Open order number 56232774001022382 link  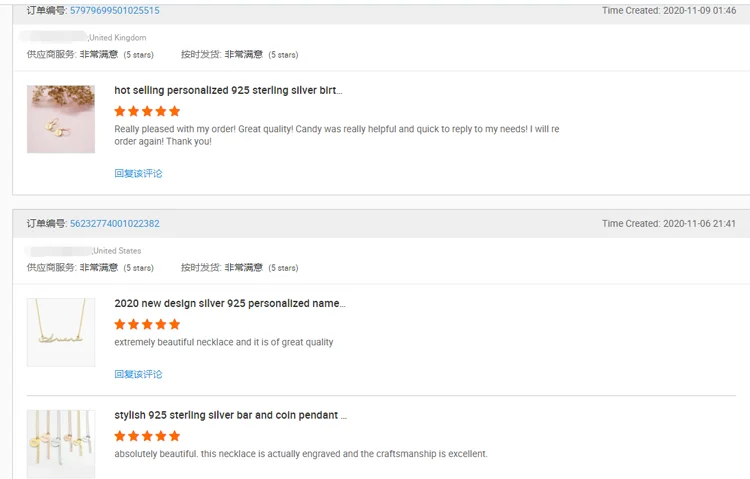pyautogui.click(x=115, y=223)
